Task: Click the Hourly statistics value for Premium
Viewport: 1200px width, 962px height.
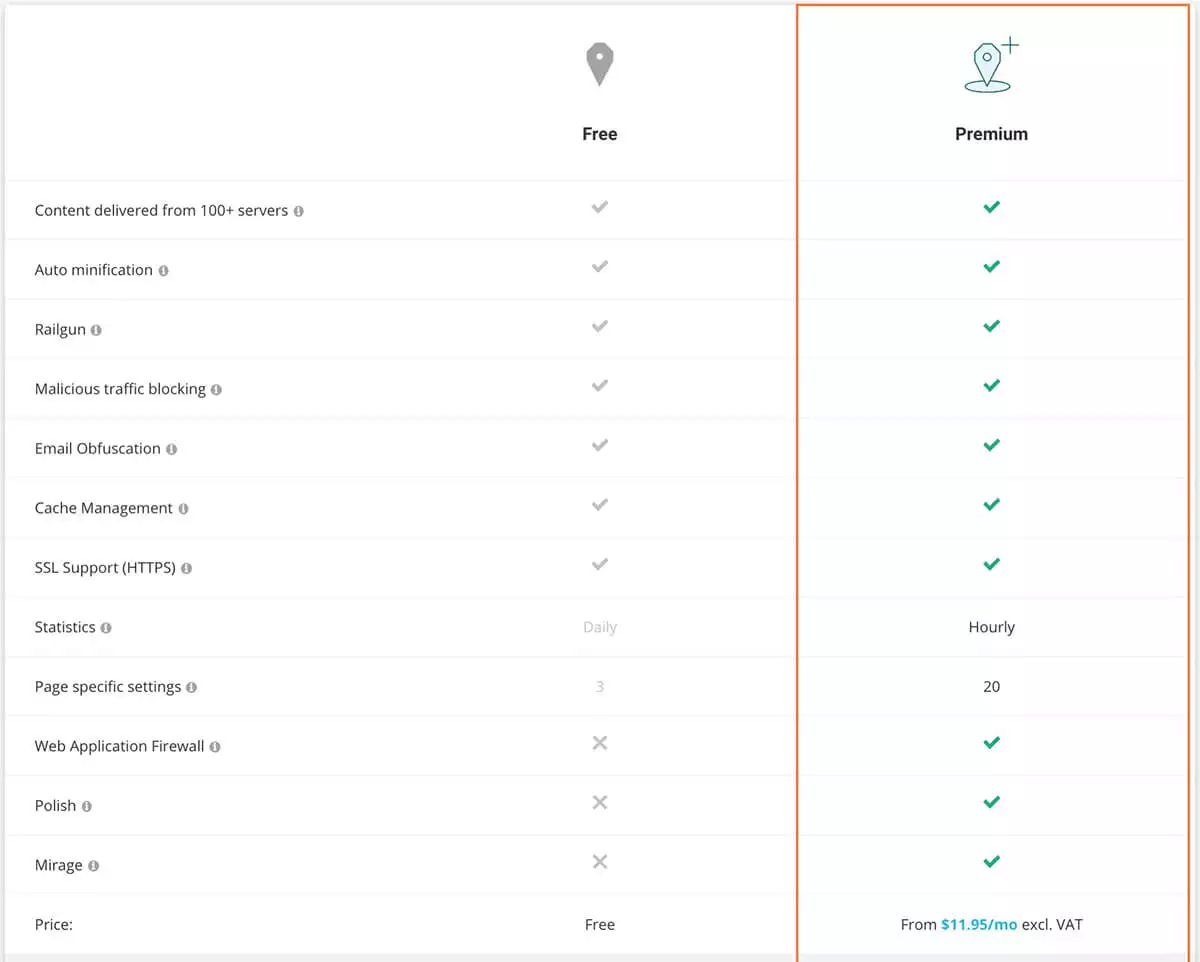Action: (x=991, y=627)
